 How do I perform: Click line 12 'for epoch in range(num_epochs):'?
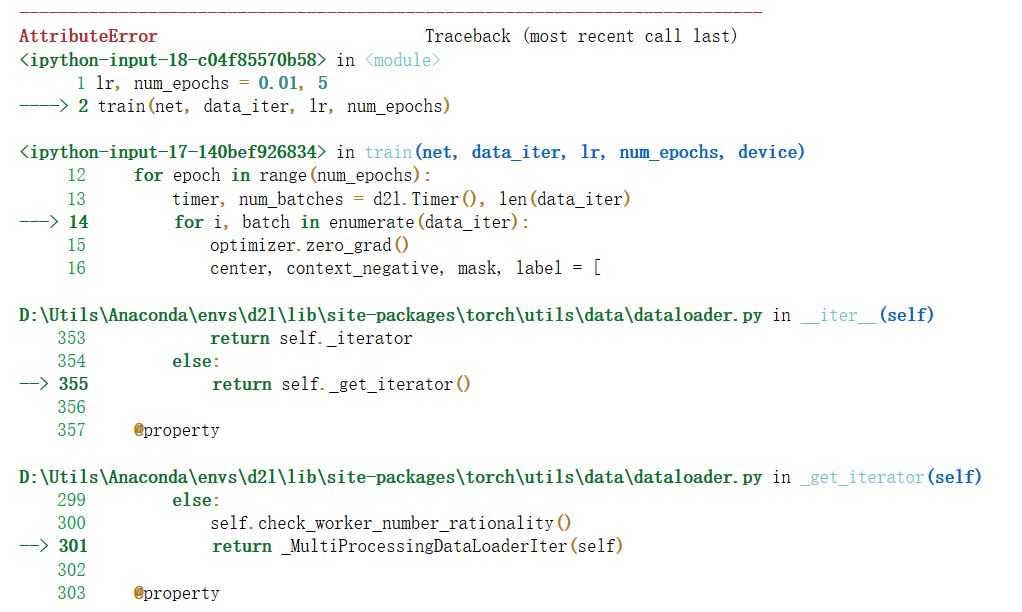click(x=282, y=175)
